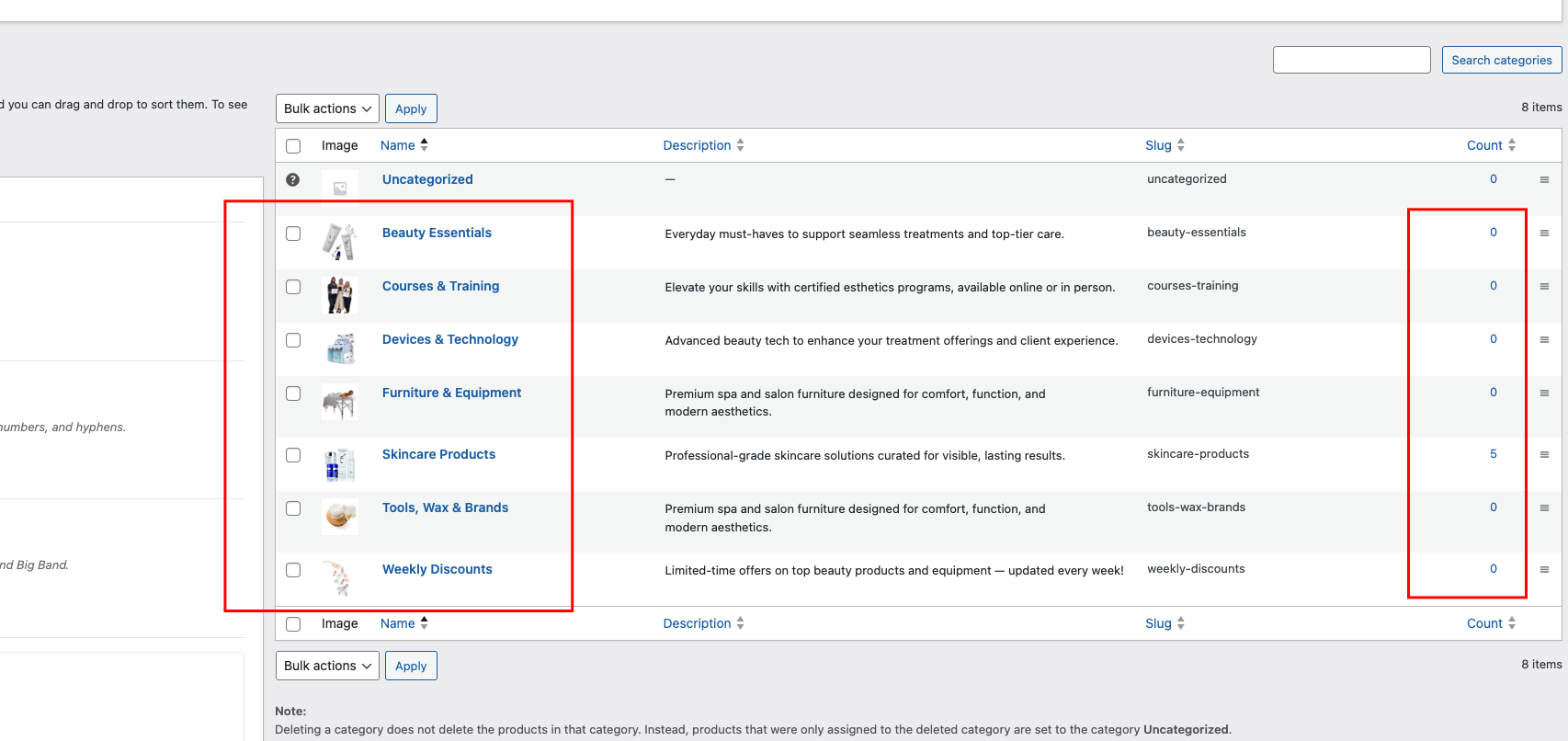Open the Furniture & Equipment category link
This screenshot has height=741, width=1568.
[451, 393]
